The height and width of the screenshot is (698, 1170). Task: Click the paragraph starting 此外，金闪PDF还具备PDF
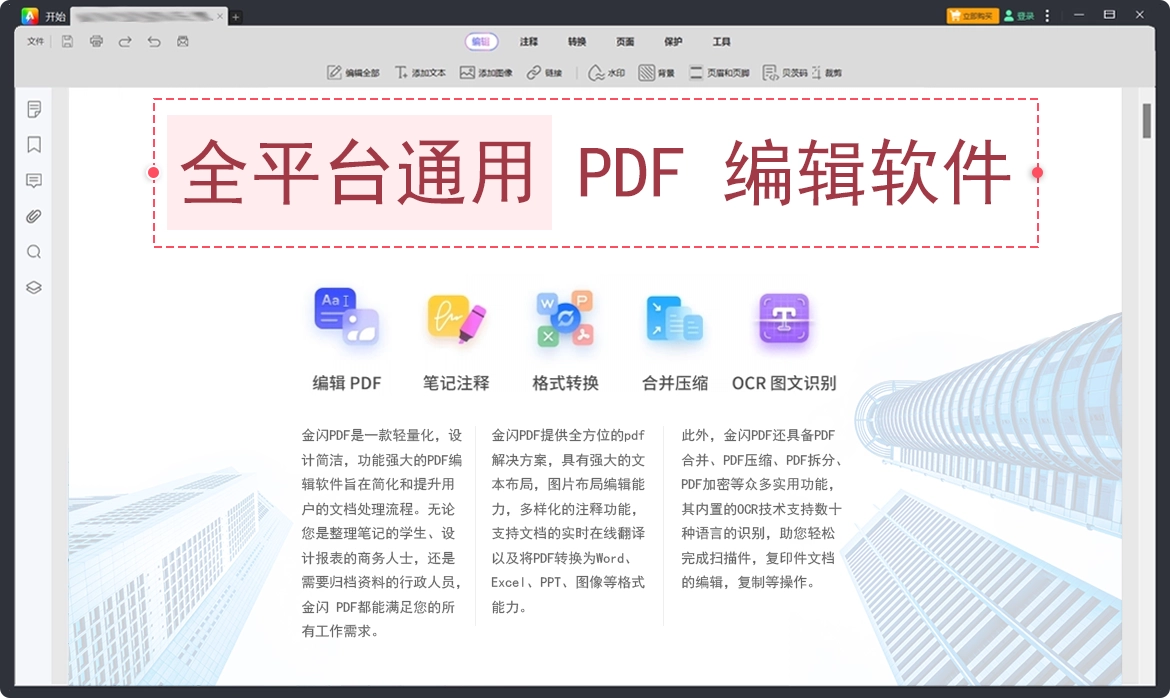point(761,508)
